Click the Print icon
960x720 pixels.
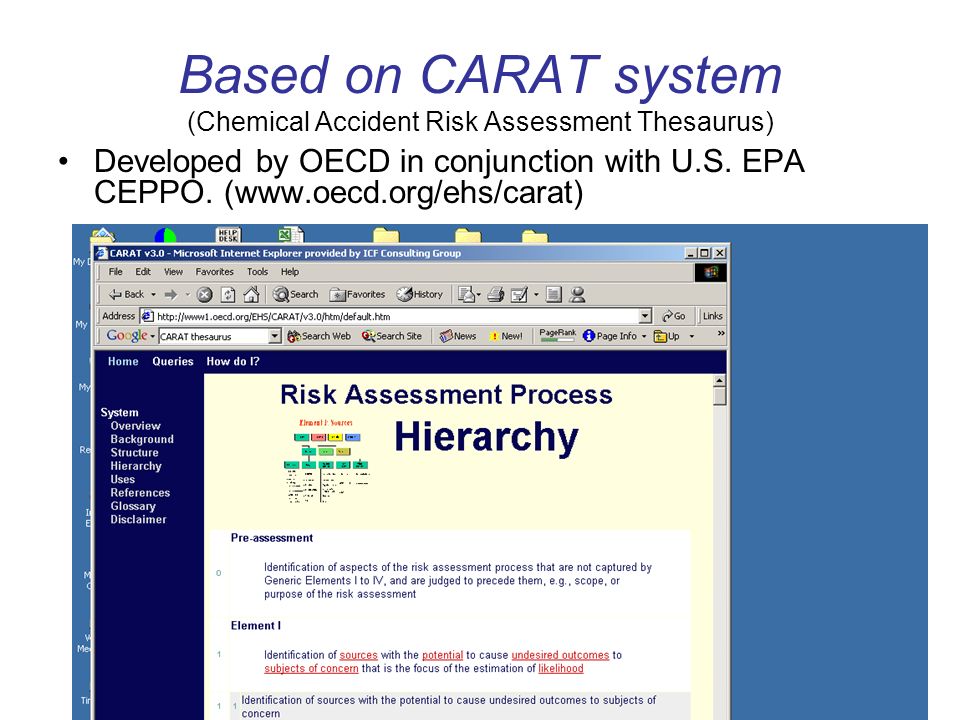click(x=495, y=295)
